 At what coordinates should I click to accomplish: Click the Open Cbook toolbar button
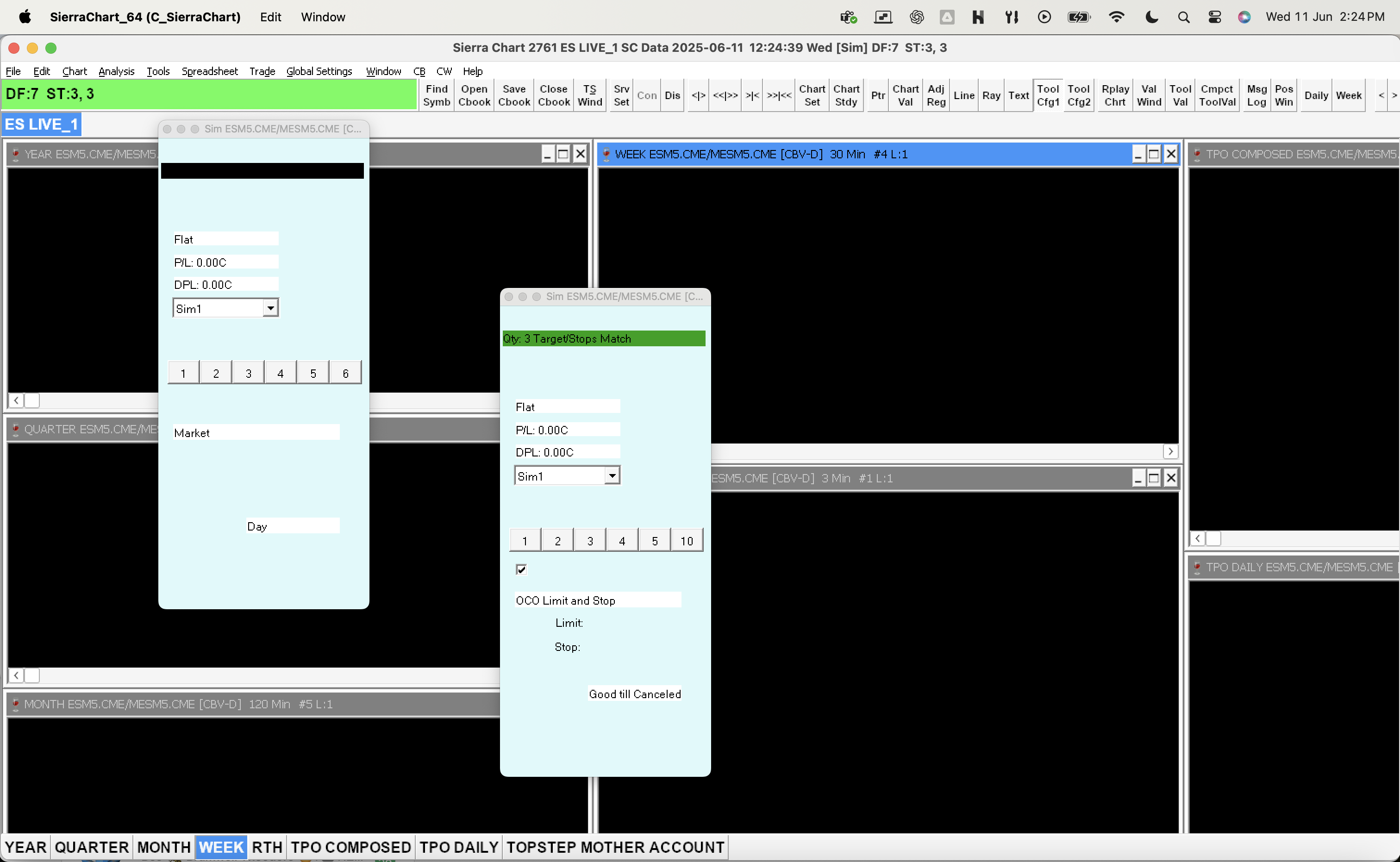(474, 95)
